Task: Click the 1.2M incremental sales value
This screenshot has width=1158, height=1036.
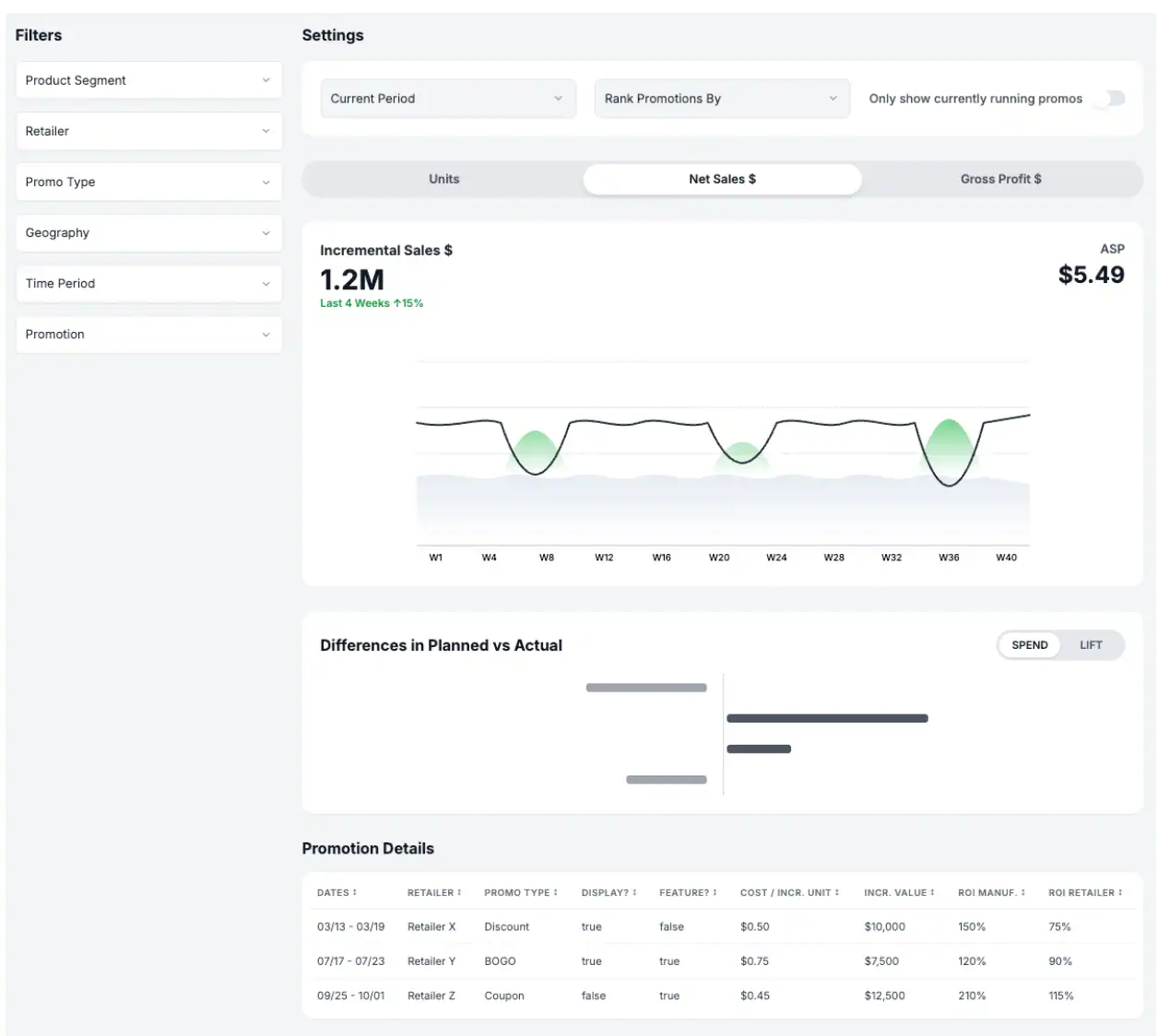Action: 352,279
